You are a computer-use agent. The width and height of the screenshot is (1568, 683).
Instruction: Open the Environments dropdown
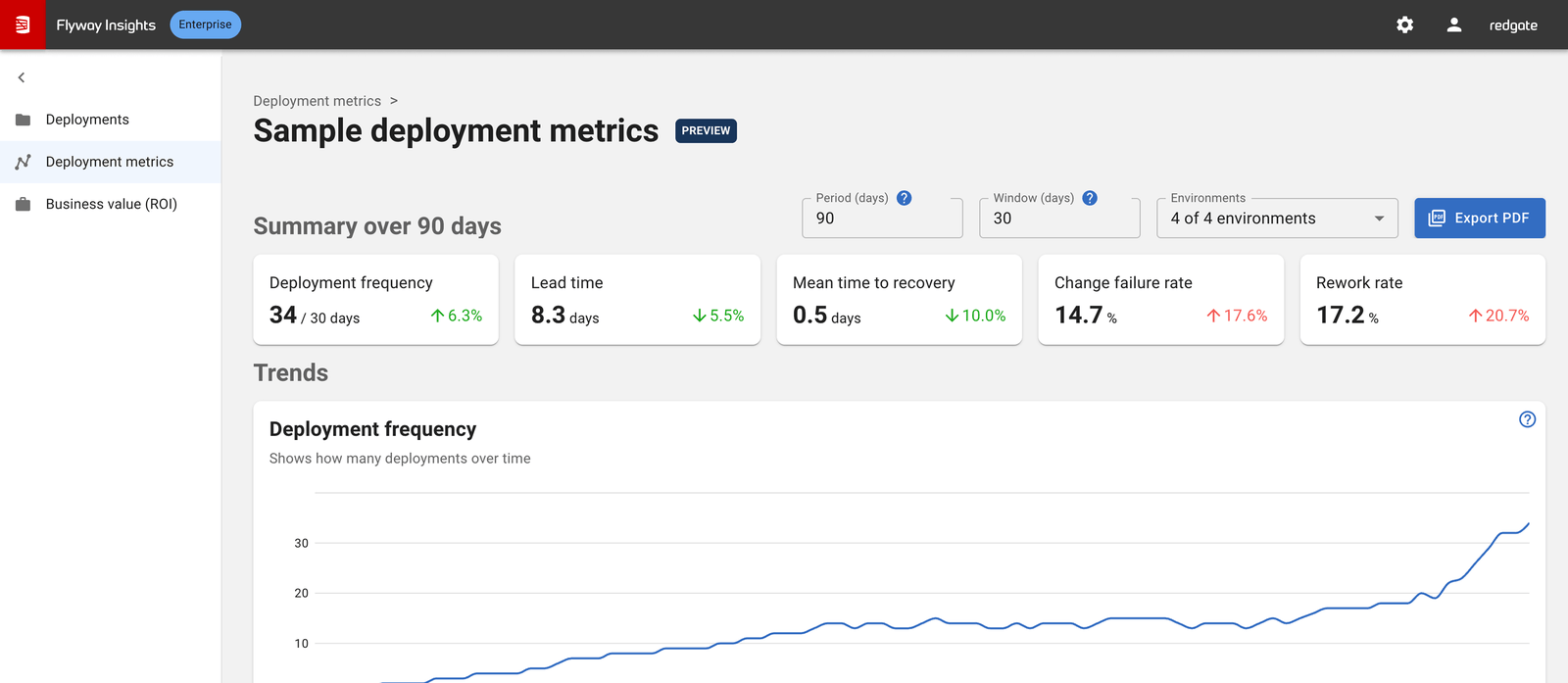1277,218
